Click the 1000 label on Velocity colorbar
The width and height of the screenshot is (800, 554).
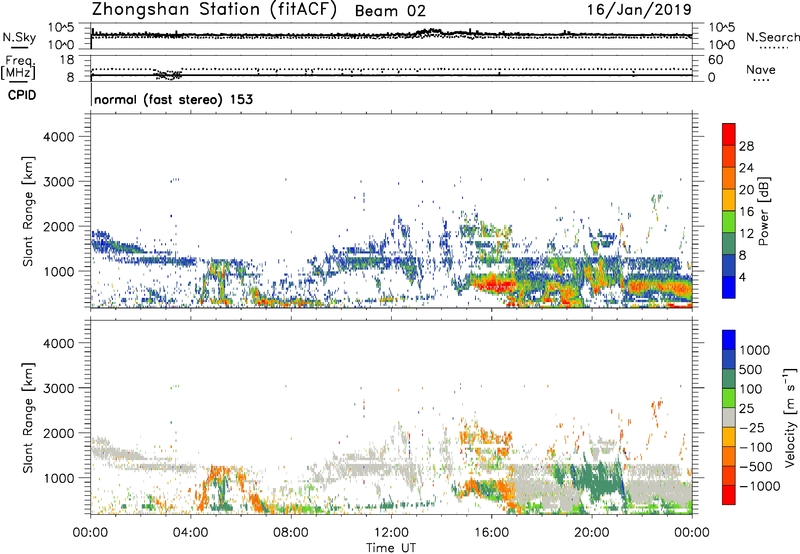coord(754,350)
